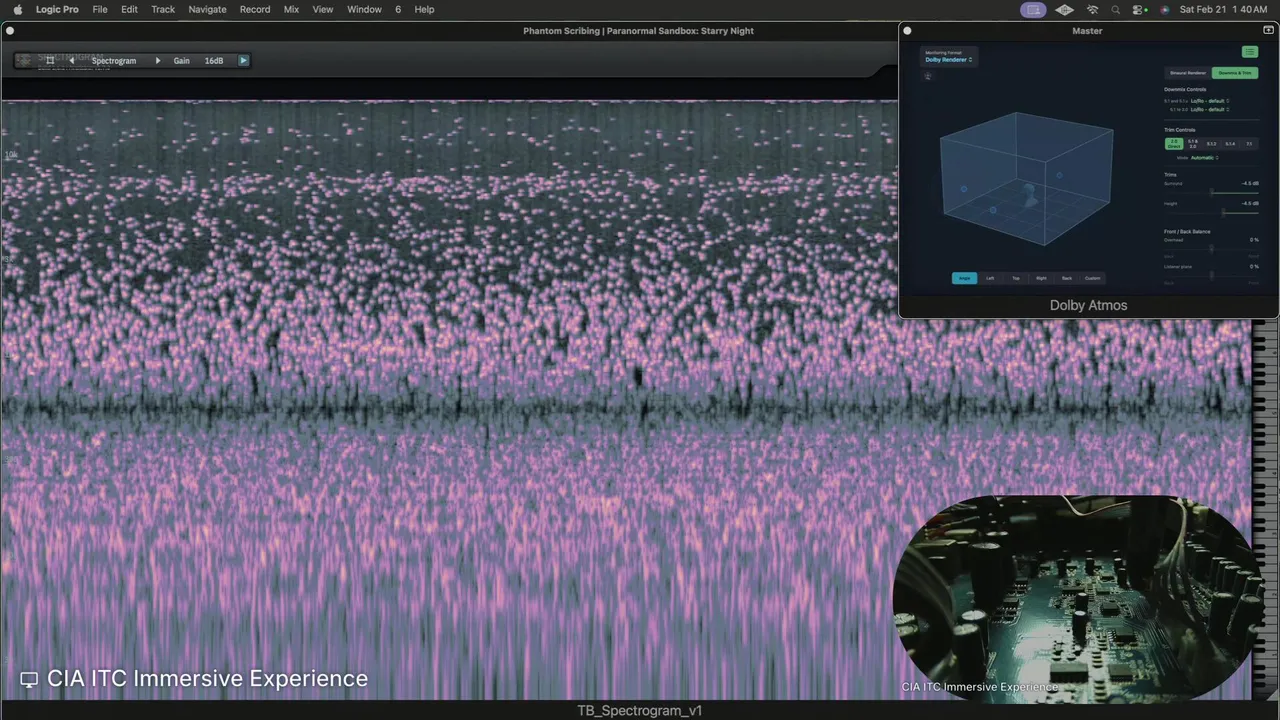Select the 7.1 trim control option

click(1249, 143)
